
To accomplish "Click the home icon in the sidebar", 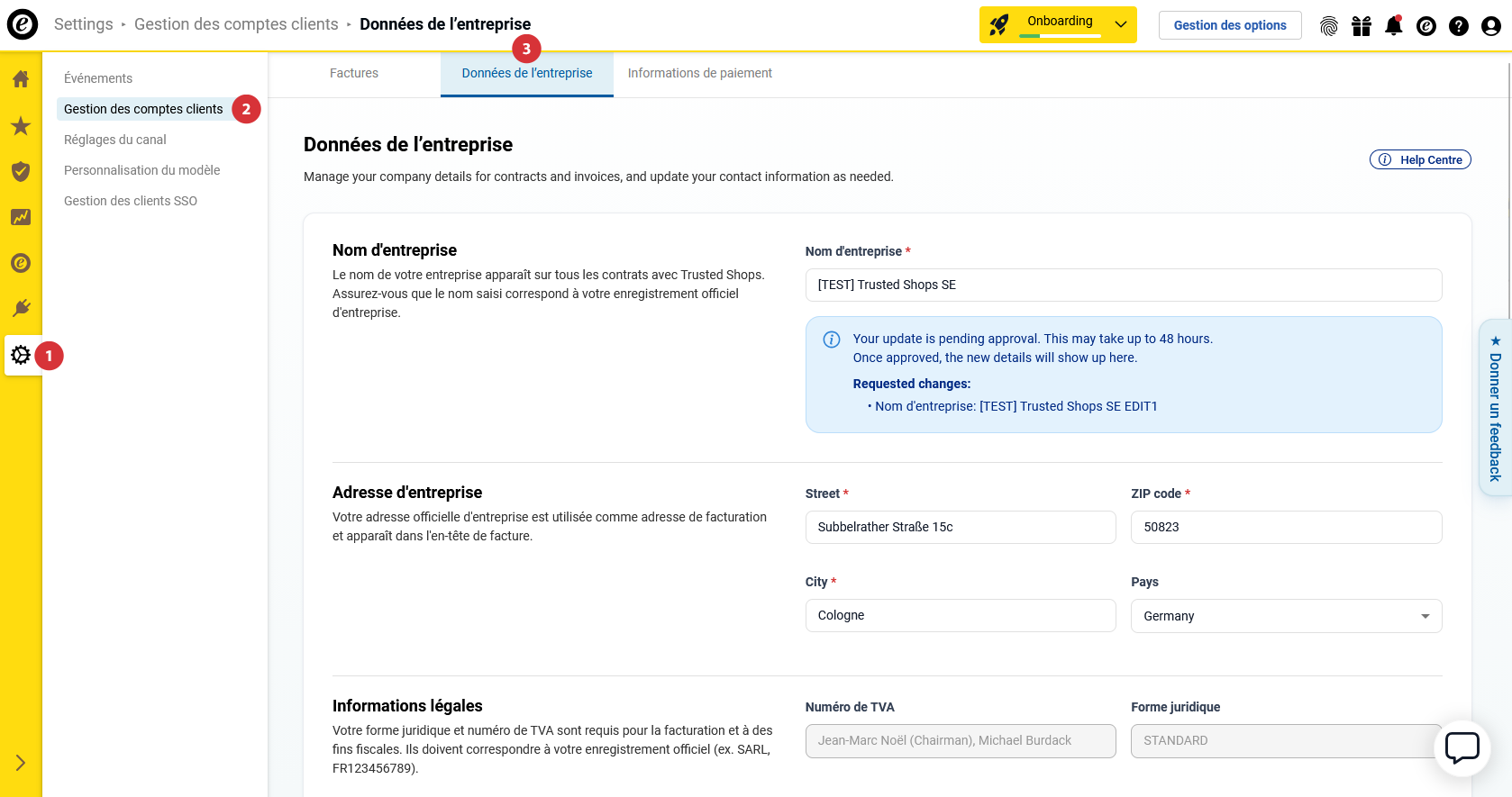I will click(x=21, y=79).
